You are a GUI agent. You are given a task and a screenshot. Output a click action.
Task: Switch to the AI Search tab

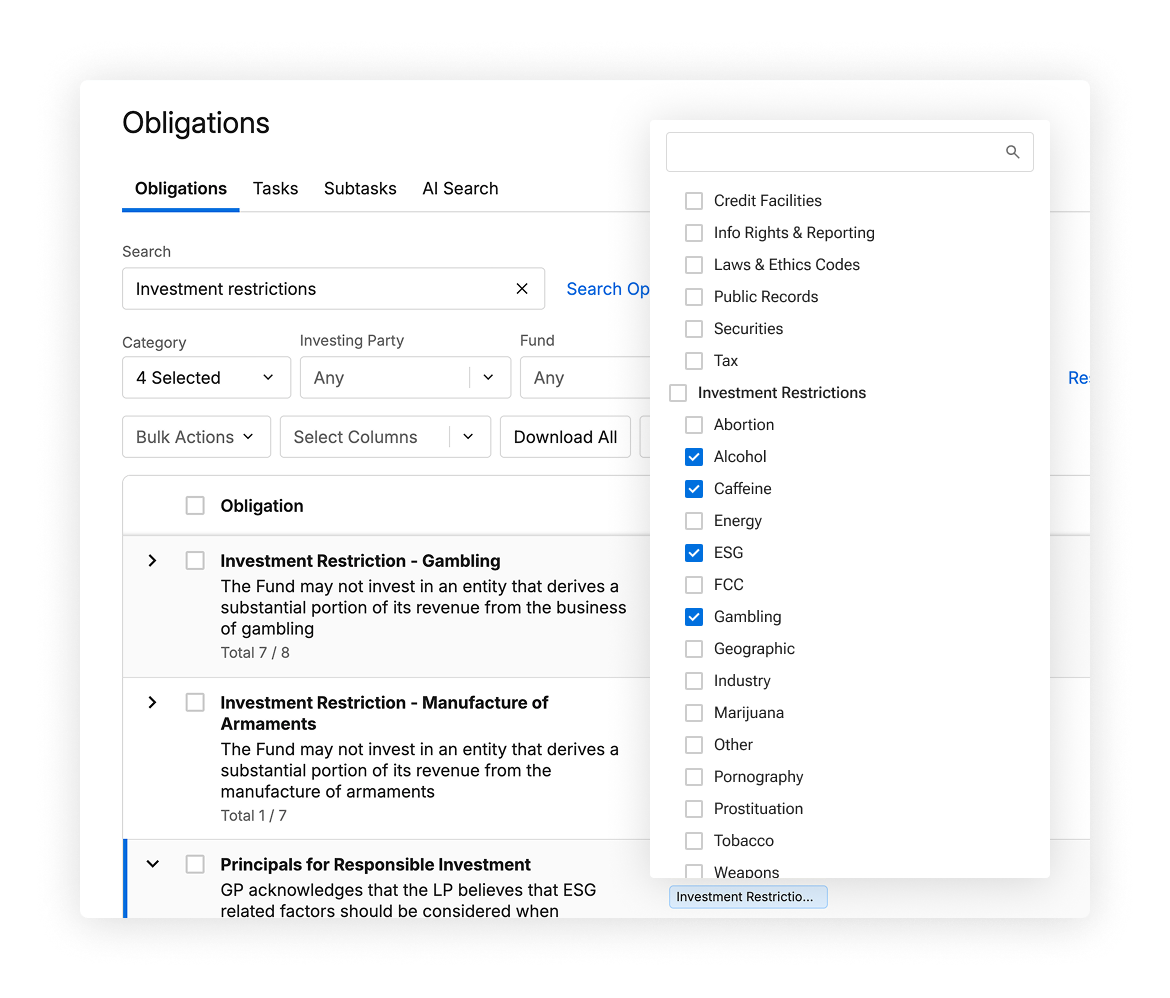(x=460, y=189)
